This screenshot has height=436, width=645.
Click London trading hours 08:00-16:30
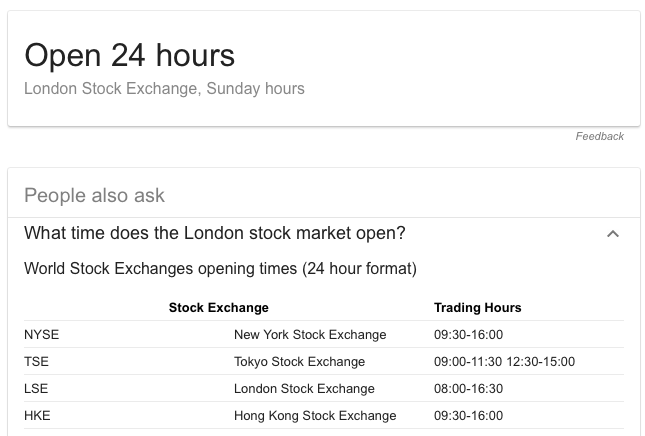point(468,388)
